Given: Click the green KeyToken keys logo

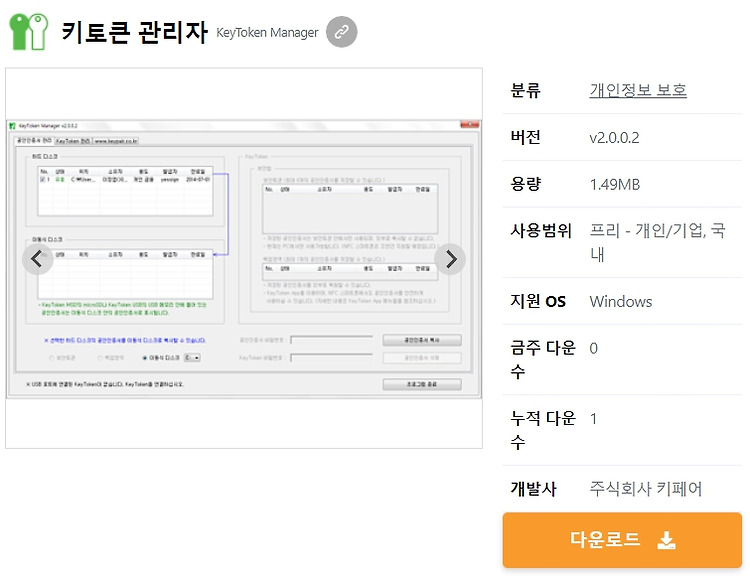Looking at the screenshot, I should [29, 32].
